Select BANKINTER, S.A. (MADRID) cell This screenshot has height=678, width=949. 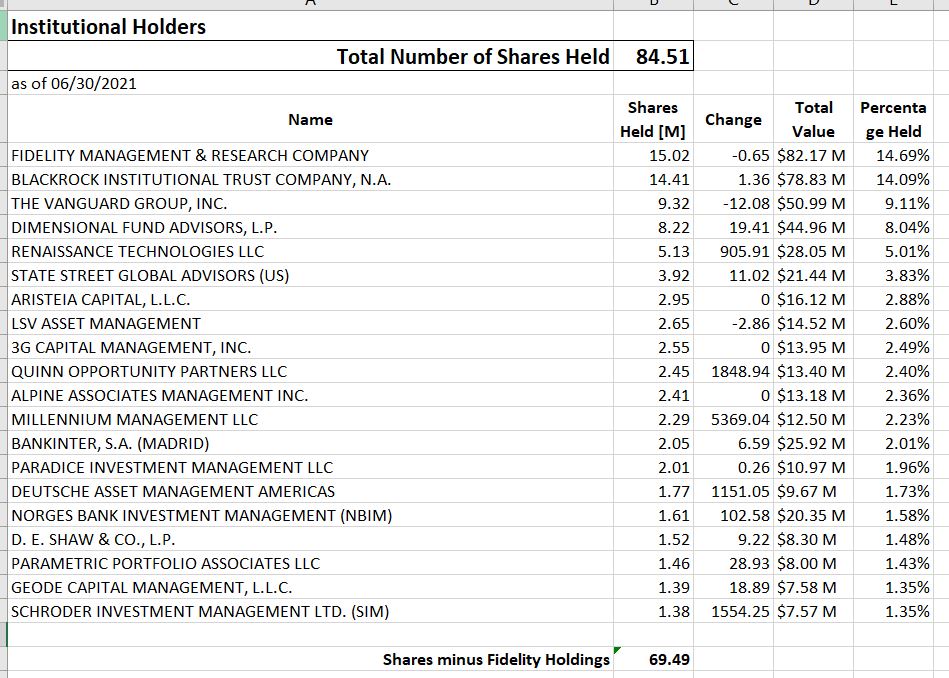click(310, 443)
